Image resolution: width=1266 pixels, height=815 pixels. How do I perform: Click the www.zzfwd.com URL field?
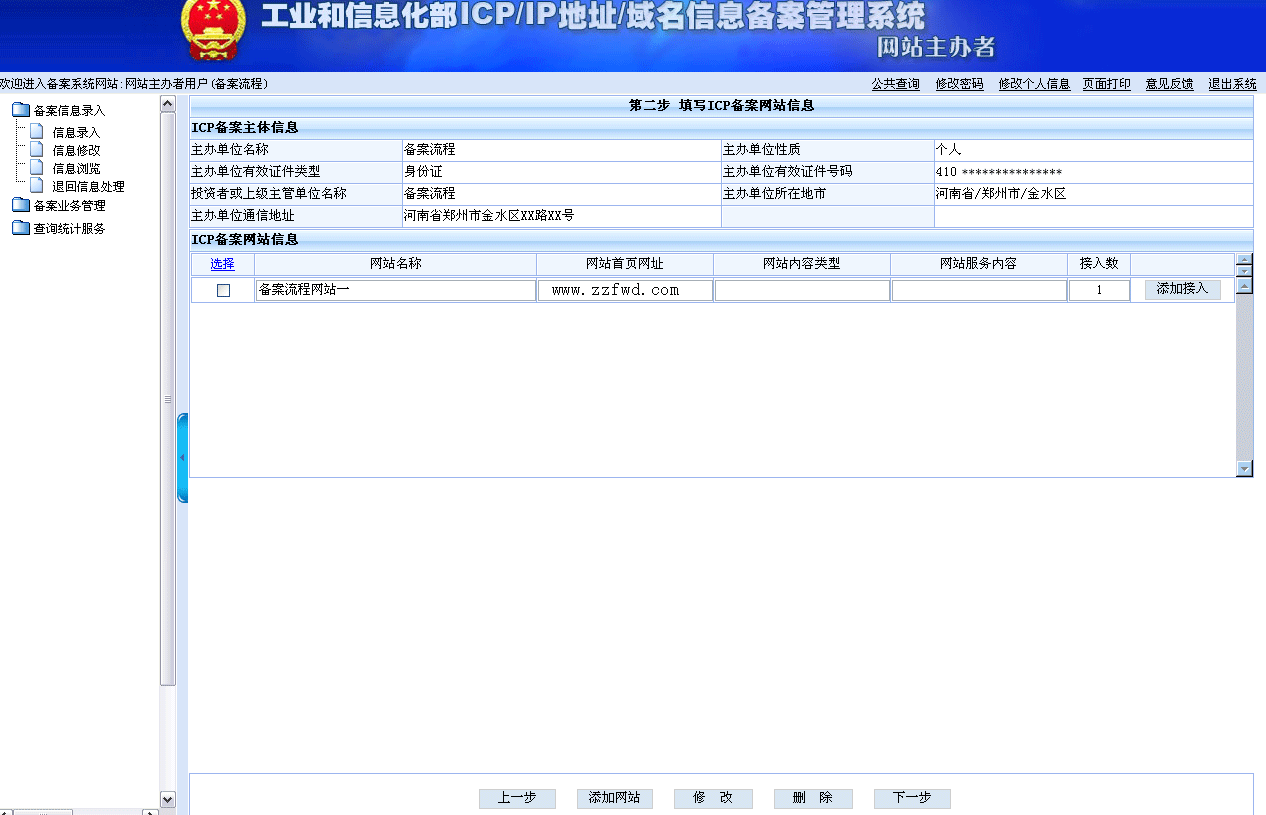click(624, 289)
